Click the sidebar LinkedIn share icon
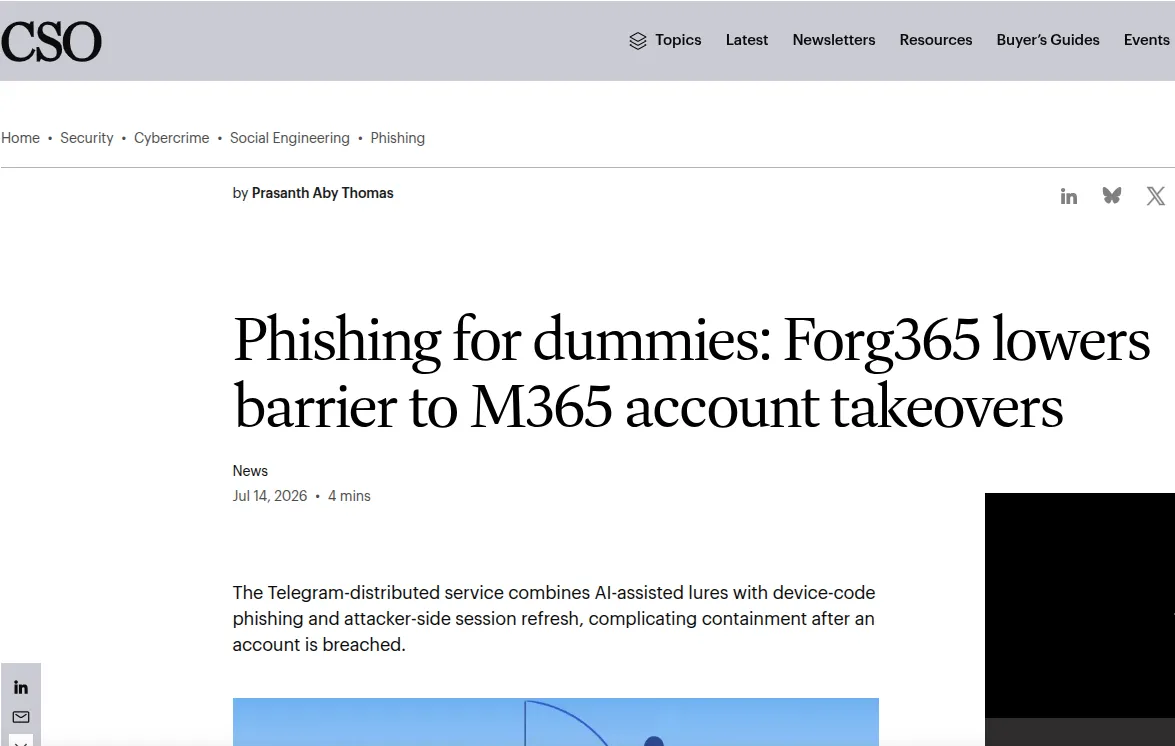This screenshot has height=746, width=1175. click(x=21, y=688)
